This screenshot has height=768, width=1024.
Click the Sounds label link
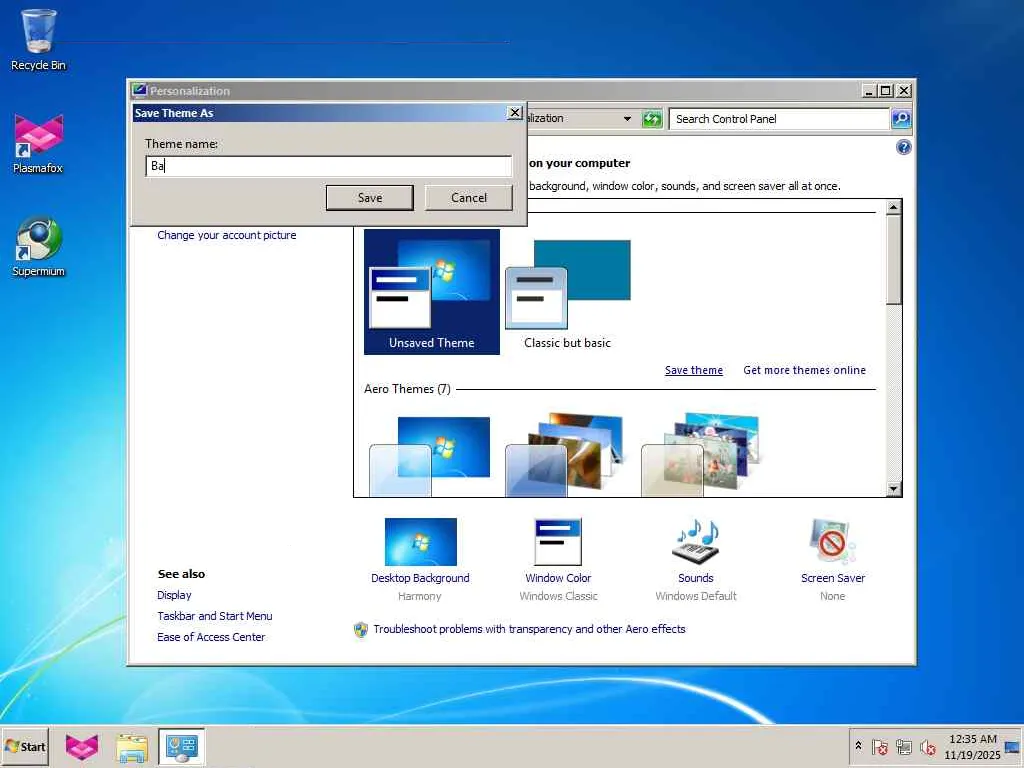(696, 578)
